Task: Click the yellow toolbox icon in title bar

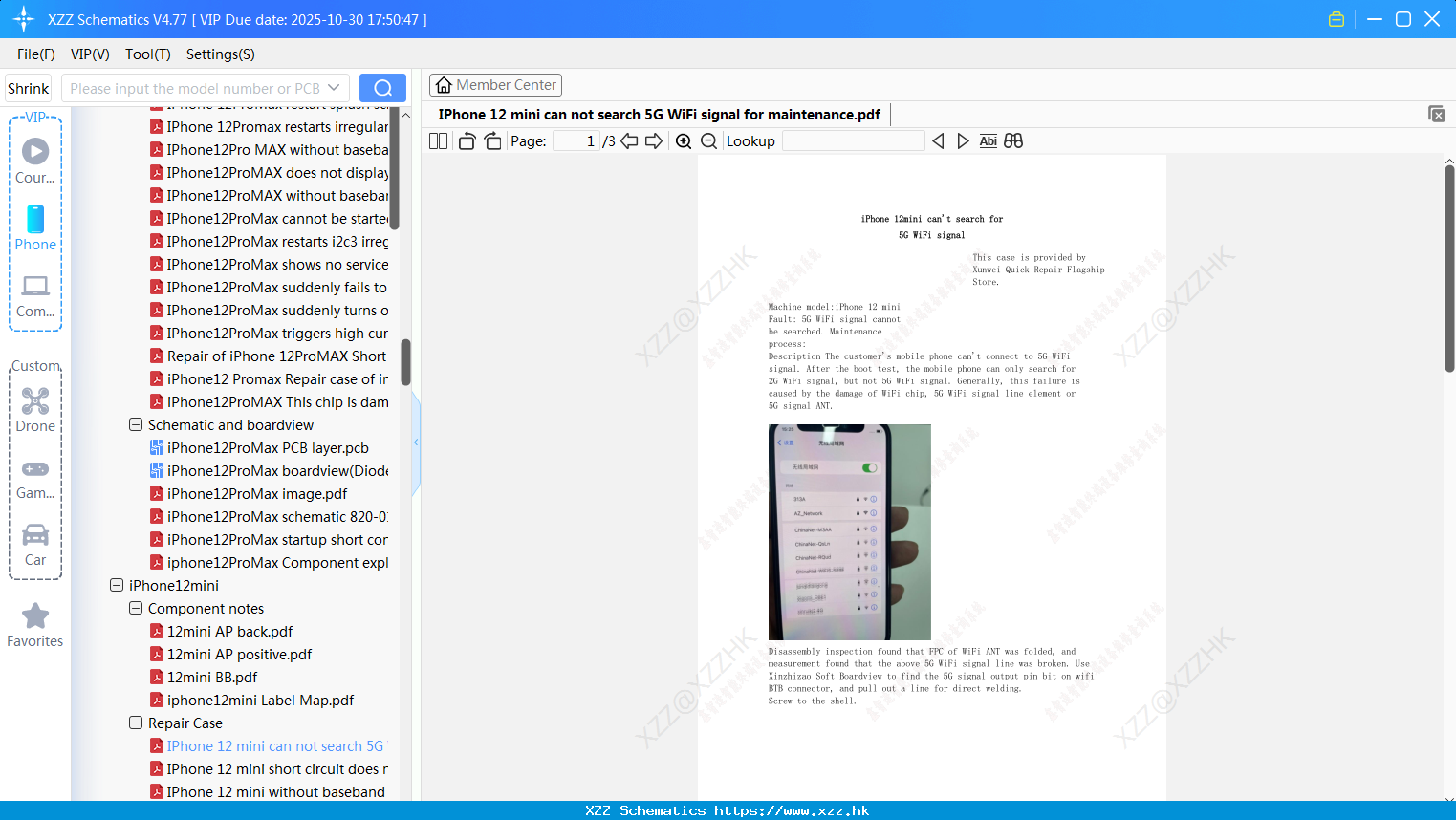Action: coord(1336,19)
